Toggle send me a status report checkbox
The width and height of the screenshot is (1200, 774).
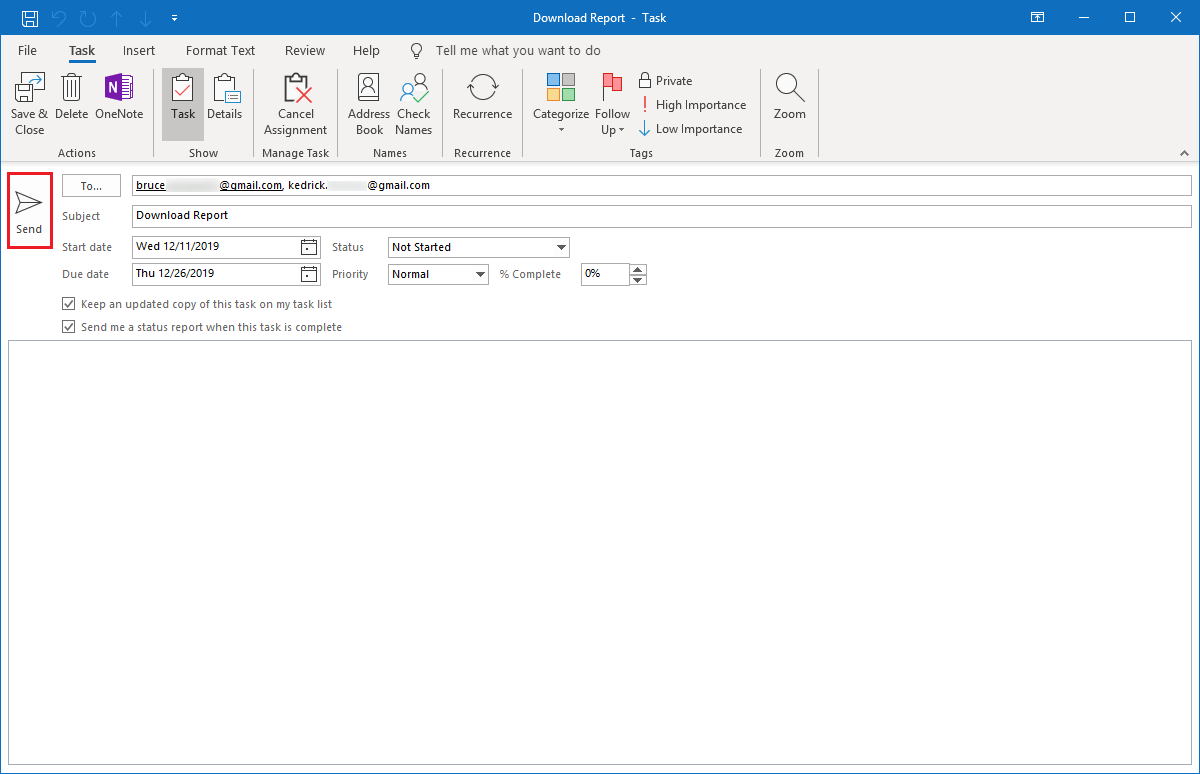[x=69, y=327]
